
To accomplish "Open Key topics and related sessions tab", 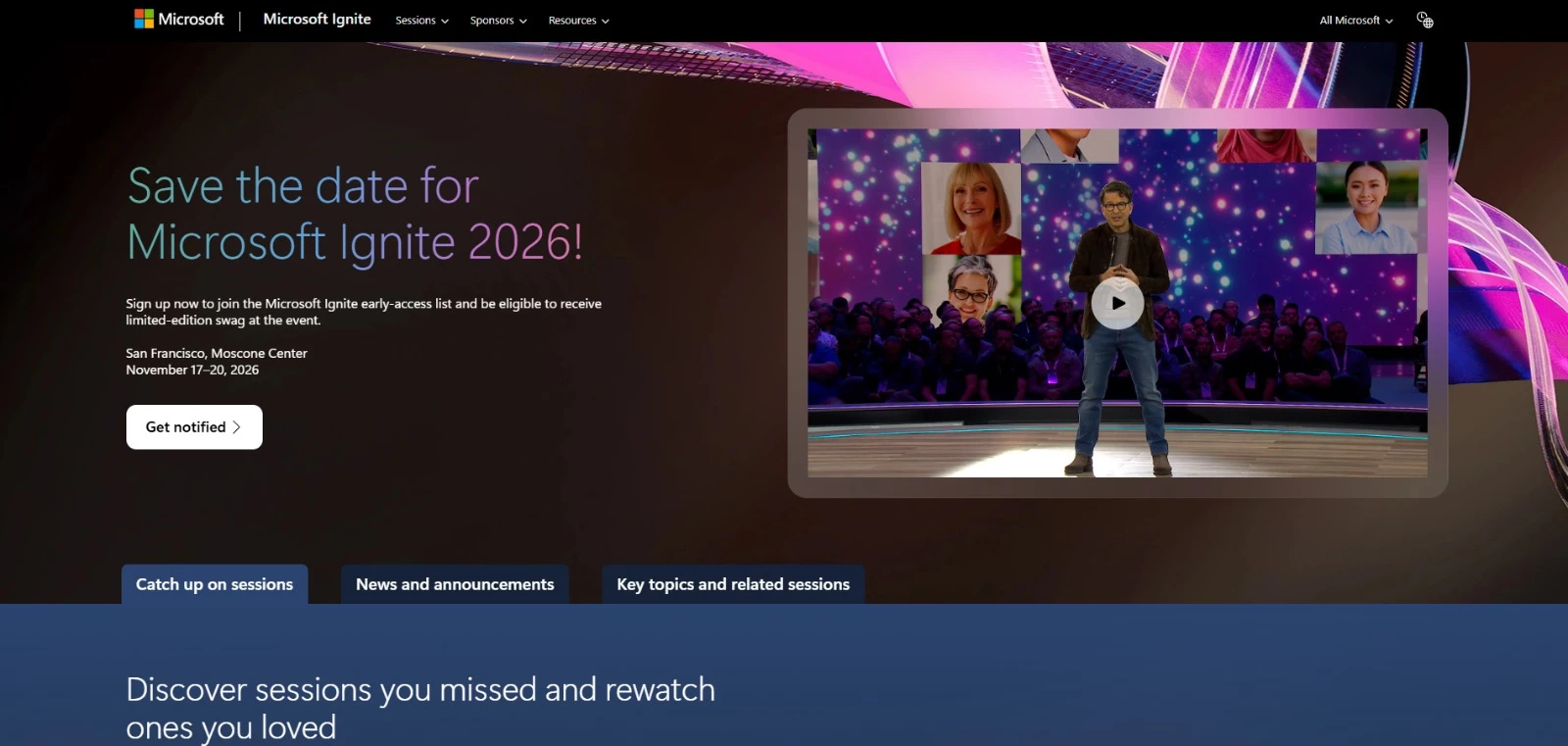I will 733,584.
